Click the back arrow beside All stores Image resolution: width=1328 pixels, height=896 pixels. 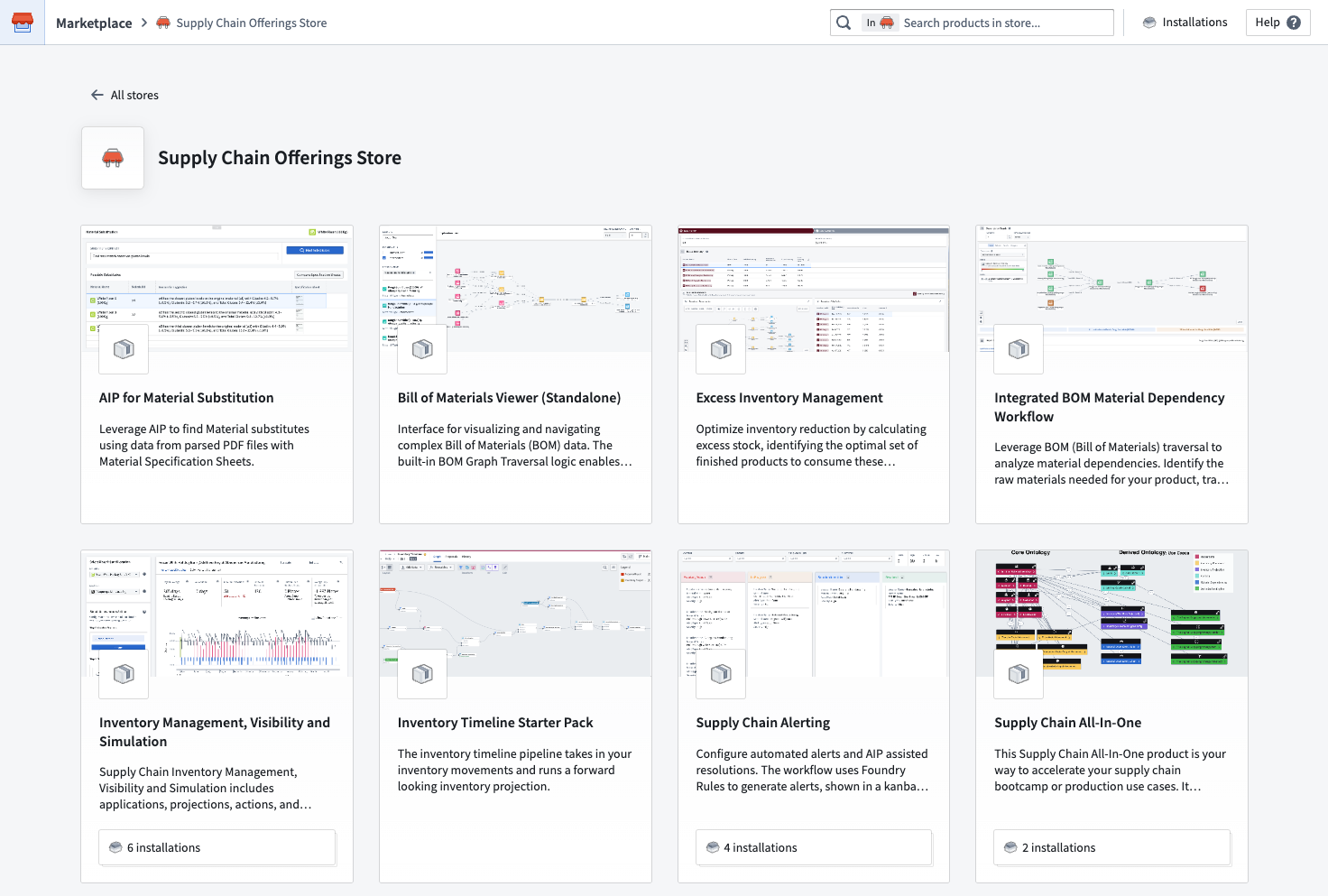[97, 95]
